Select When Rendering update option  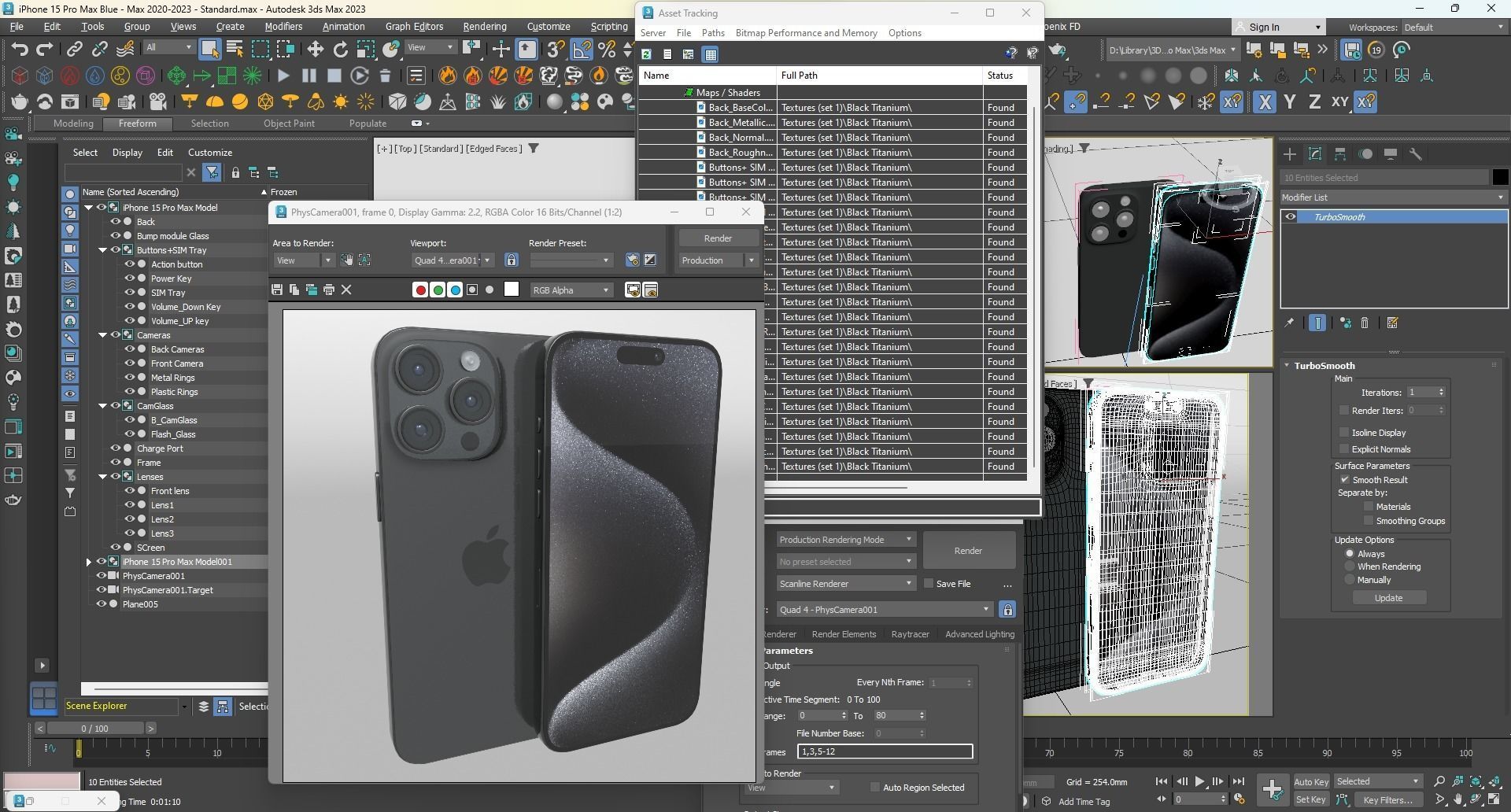tap(1350, 567)
